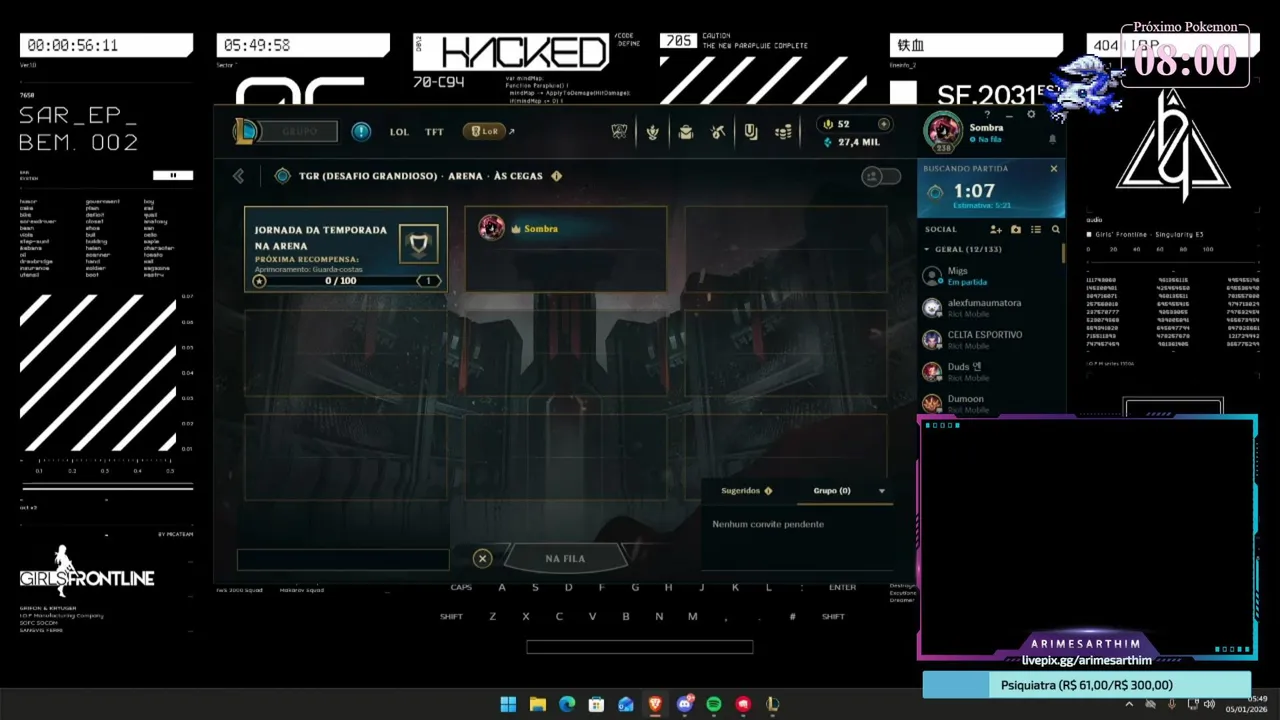This screenshot has height=720, width=1280.
Task: Leave queue with round X button
Action: (x=482, y=559)
